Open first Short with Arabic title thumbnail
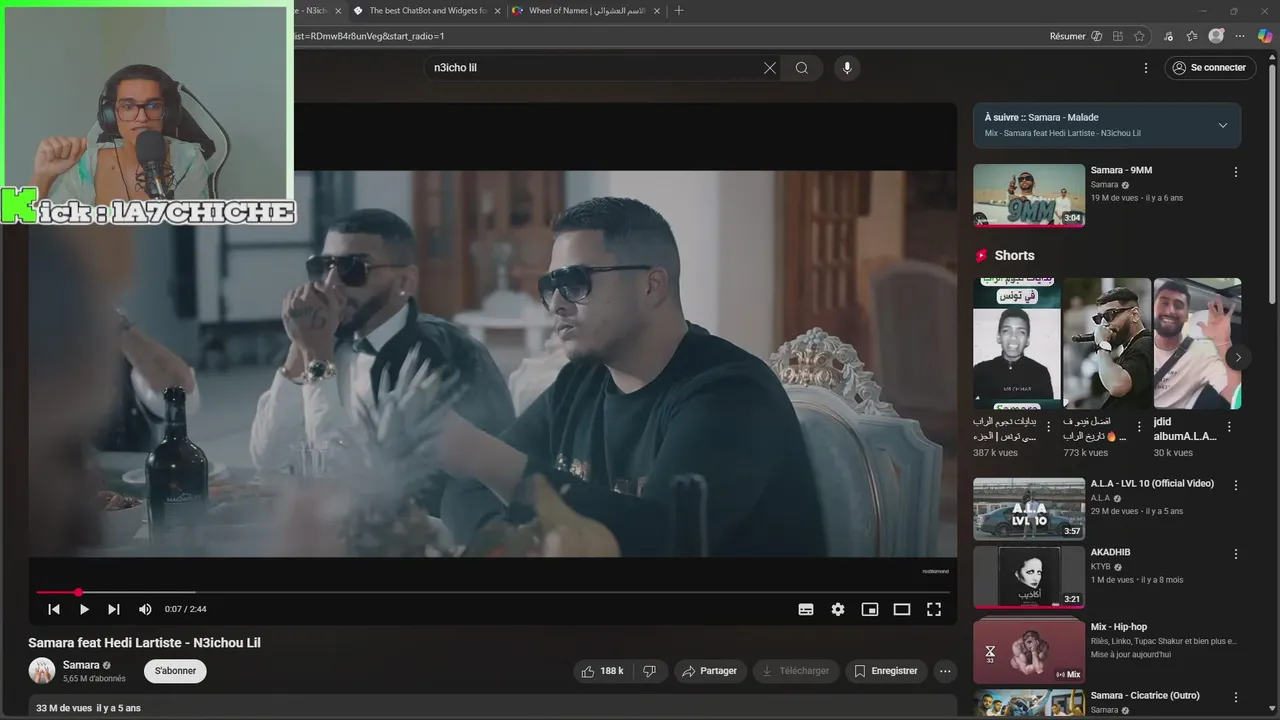This screenshot has width=1280, height=720. [1016, 343]
